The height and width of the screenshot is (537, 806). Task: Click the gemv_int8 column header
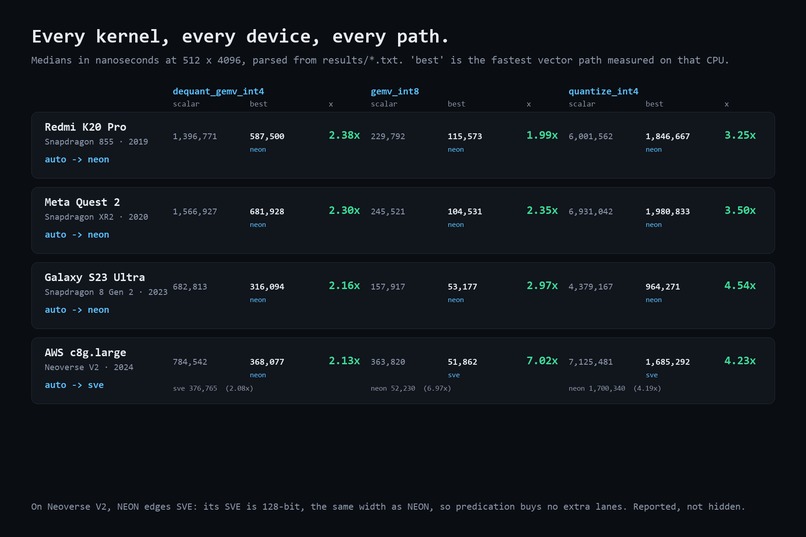click(395, 91)
